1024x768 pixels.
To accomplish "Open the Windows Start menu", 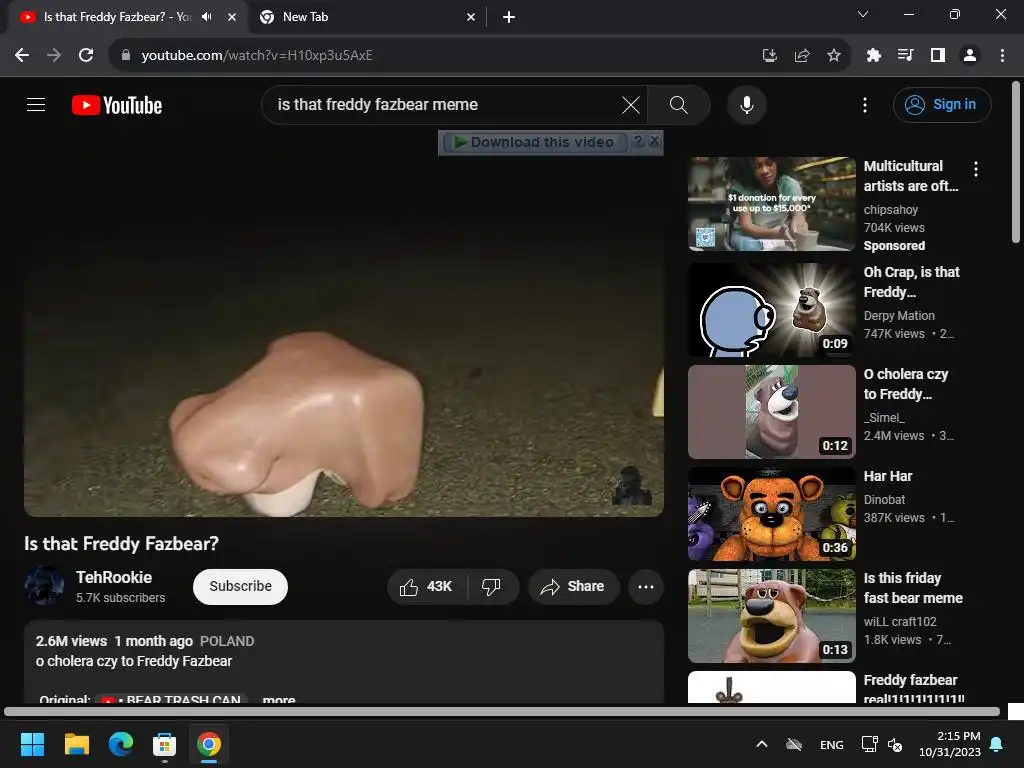I will (x=32, y=744).
